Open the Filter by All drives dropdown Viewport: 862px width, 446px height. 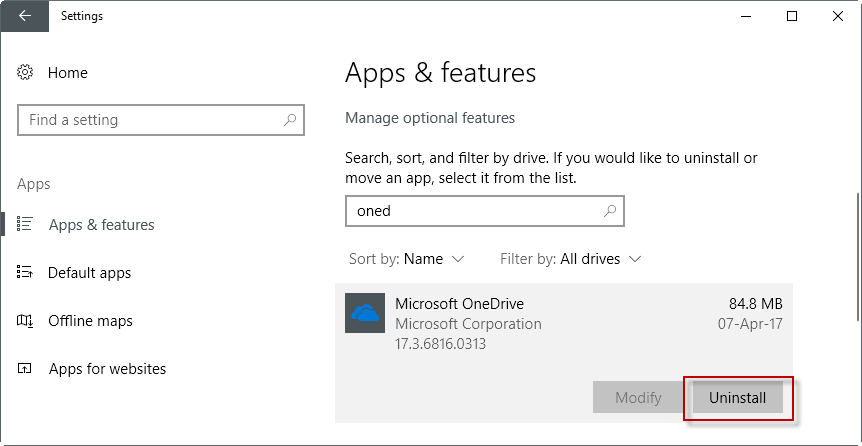point(571,259)
